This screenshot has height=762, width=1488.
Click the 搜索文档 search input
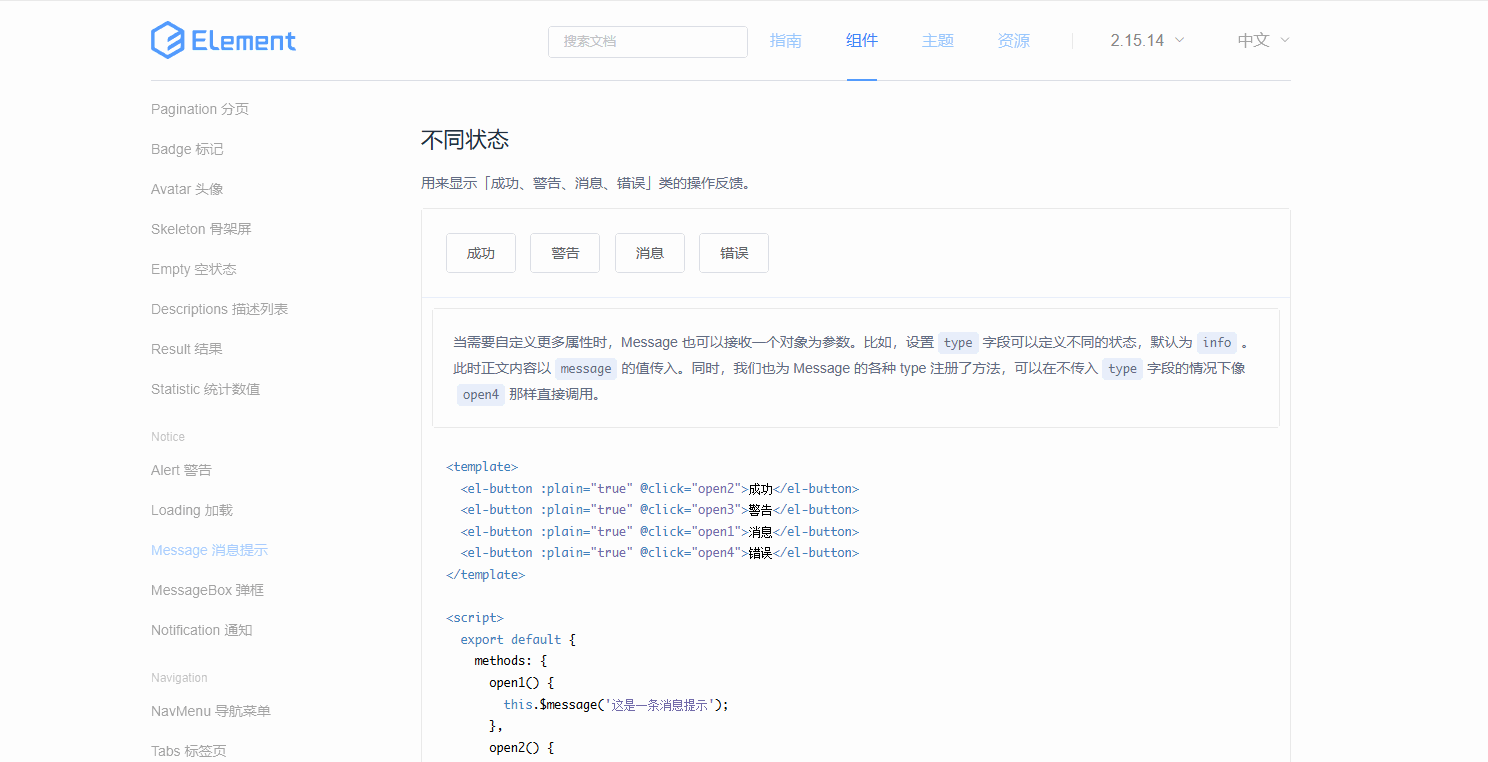point(647,42)
